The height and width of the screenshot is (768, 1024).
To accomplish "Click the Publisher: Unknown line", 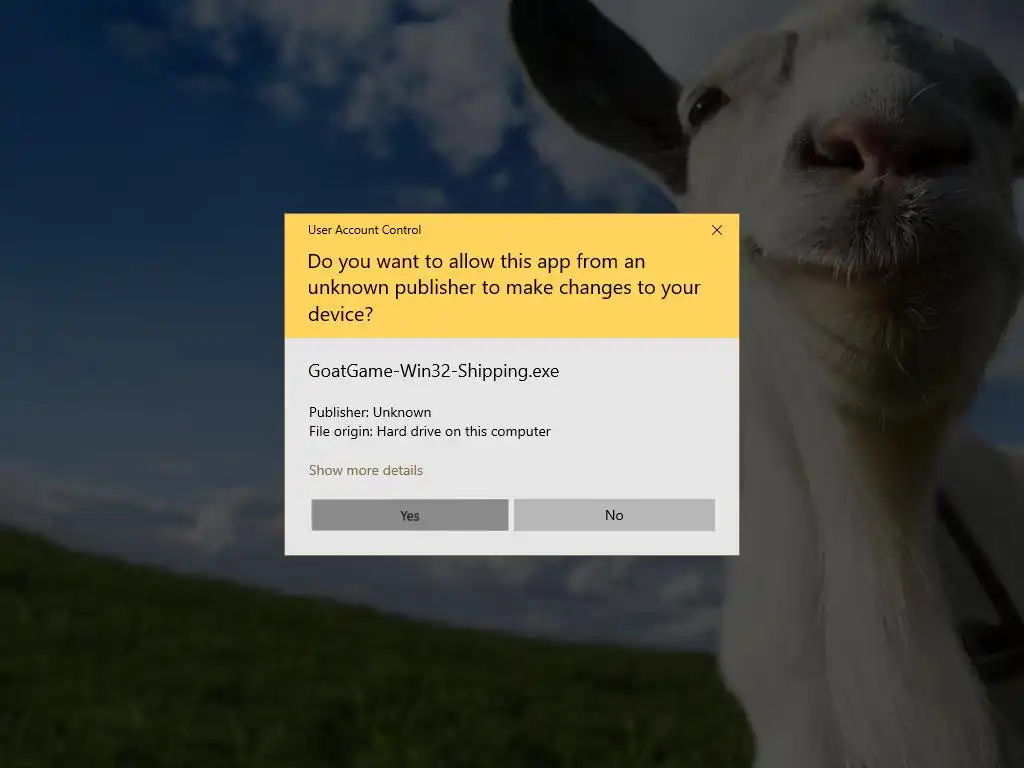I will point(370,412).
